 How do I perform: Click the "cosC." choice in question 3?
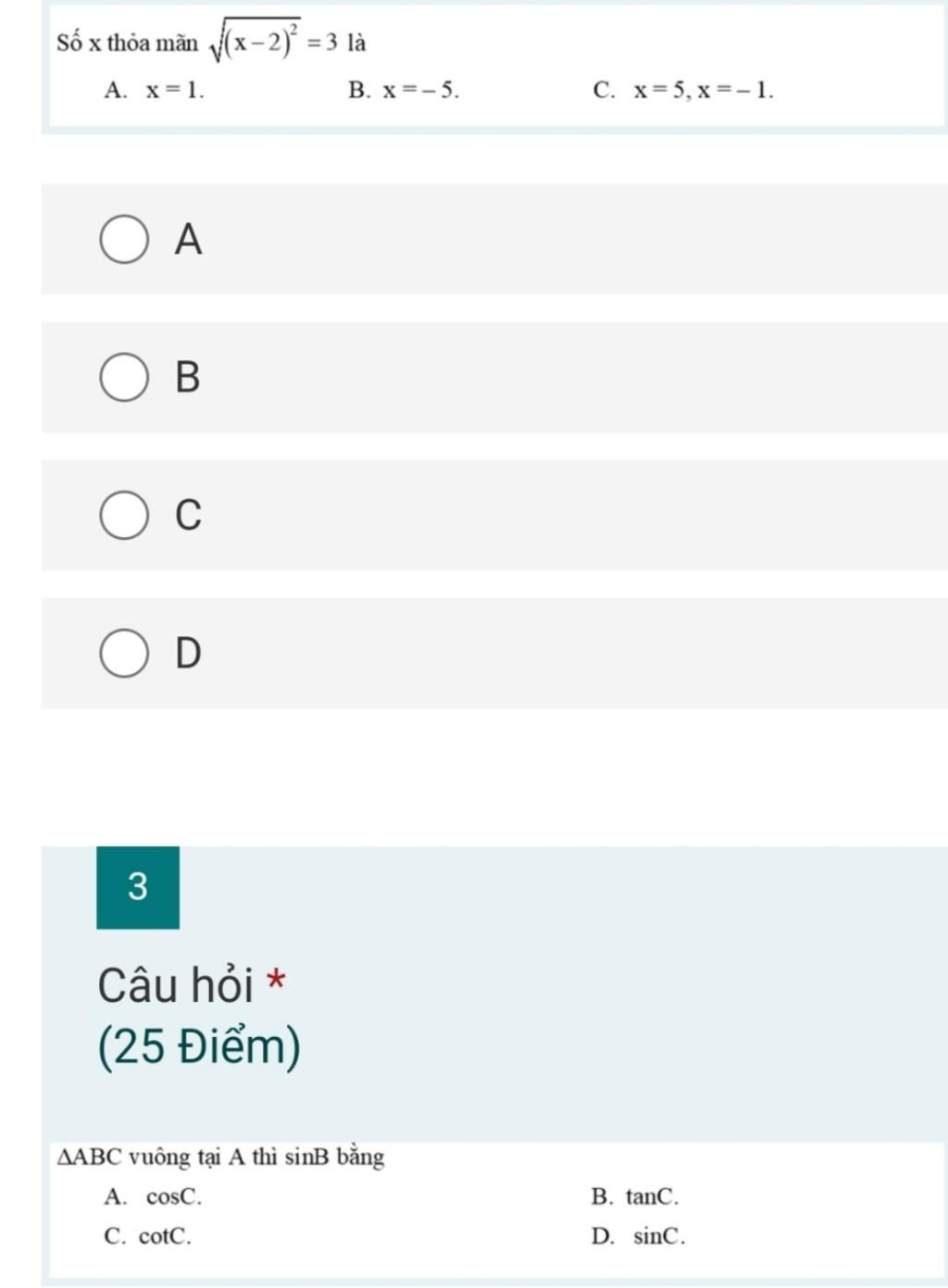tap(174, 1196)
